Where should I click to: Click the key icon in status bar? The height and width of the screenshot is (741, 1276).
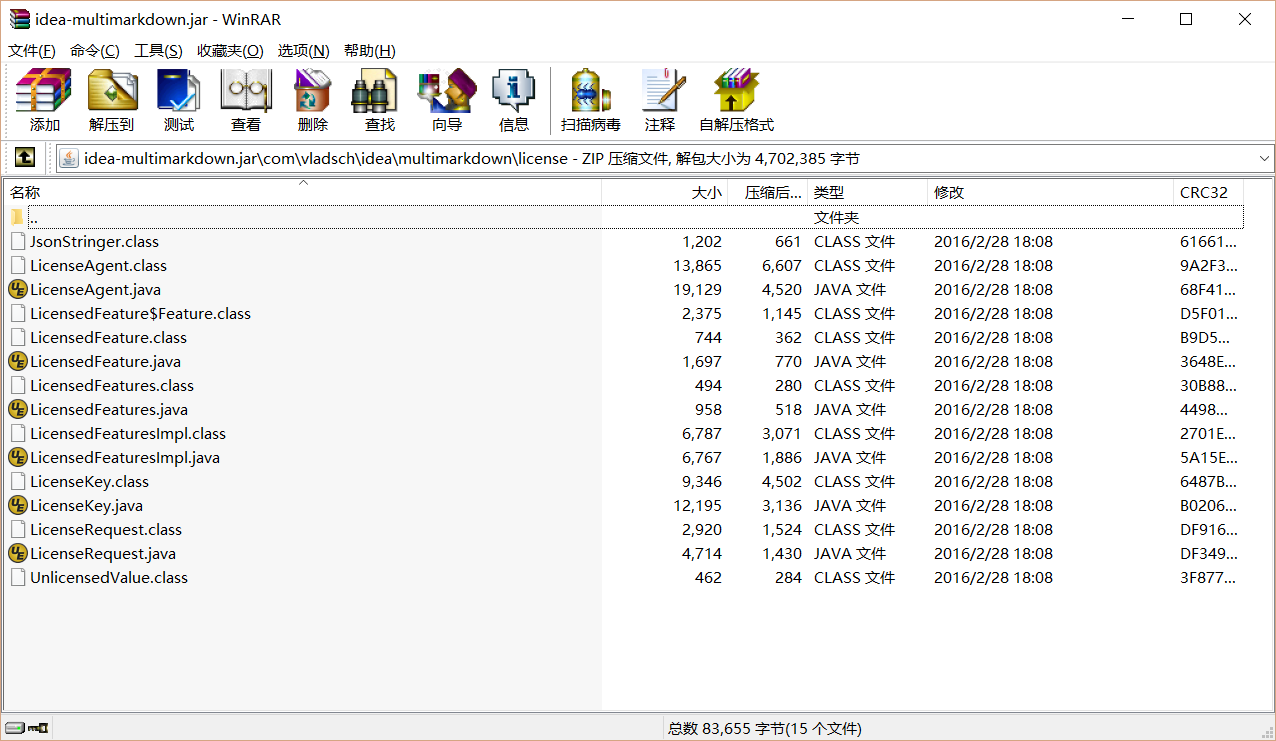[x=38, y=728]
